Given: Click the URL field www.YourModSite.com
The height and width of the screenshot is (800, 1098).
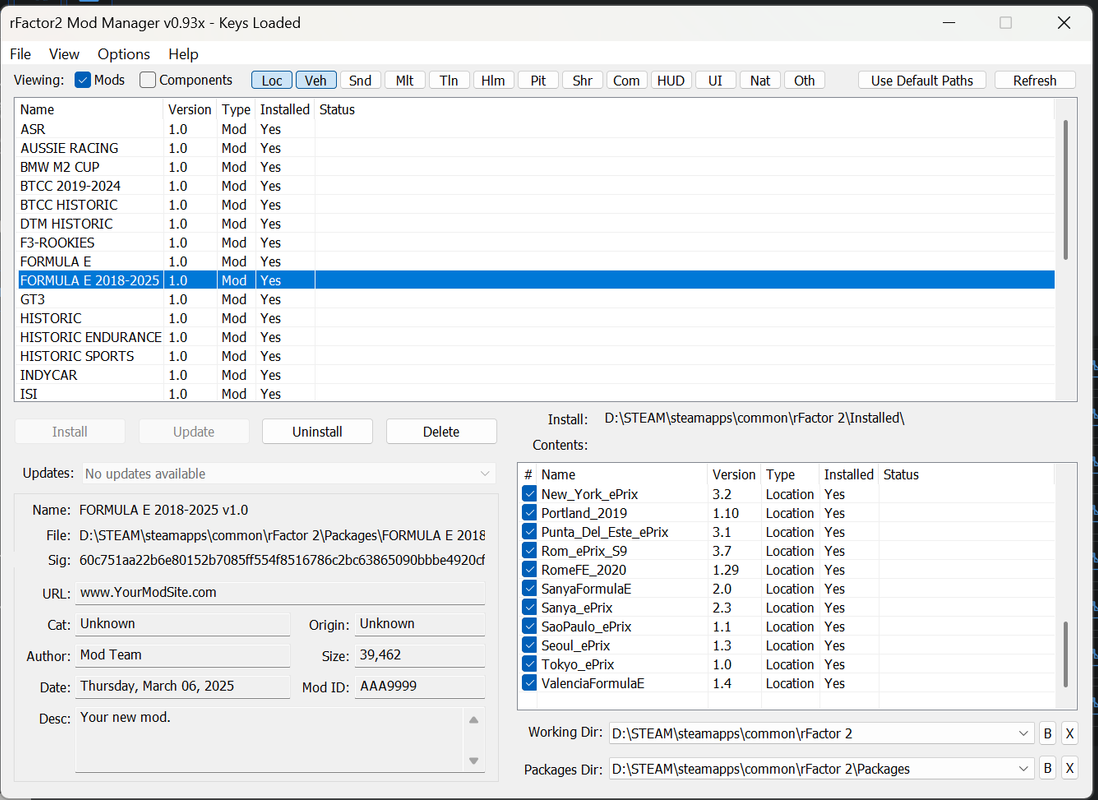Looking at the screenshot, I should [x=280, y=593].
